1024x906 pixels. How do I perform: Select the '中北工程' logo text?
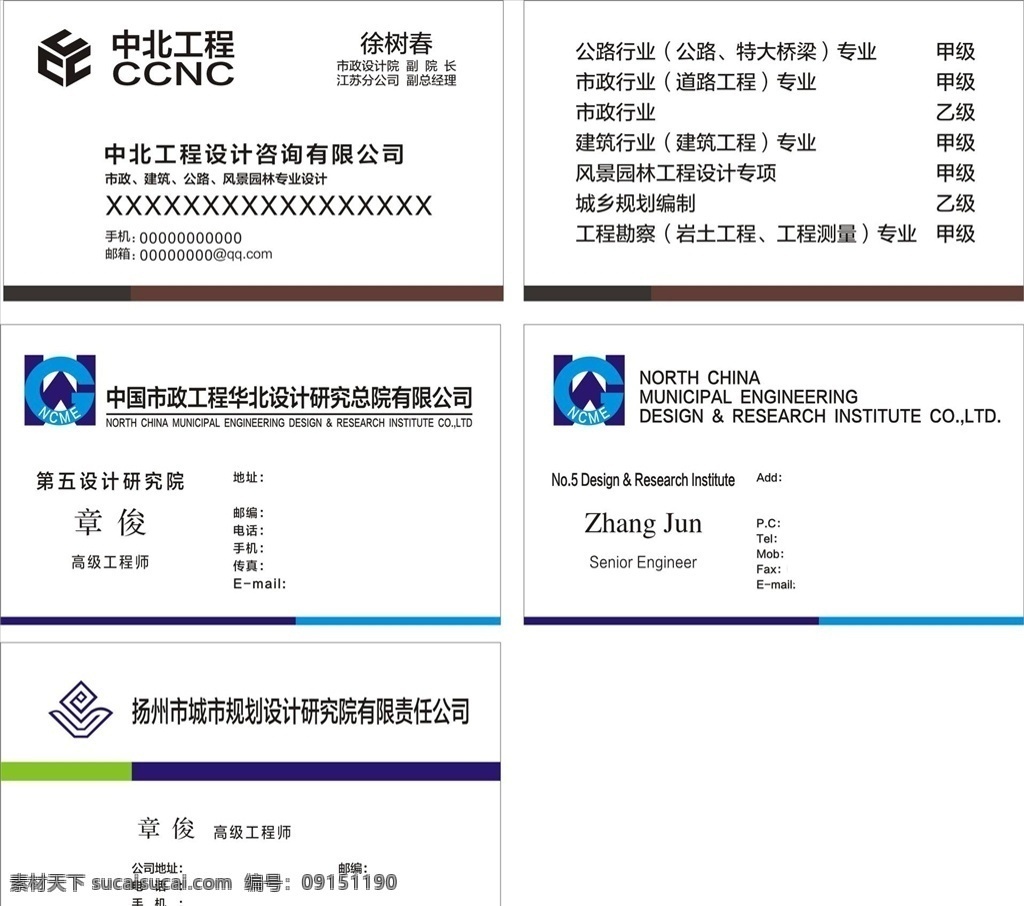point(173,44)
